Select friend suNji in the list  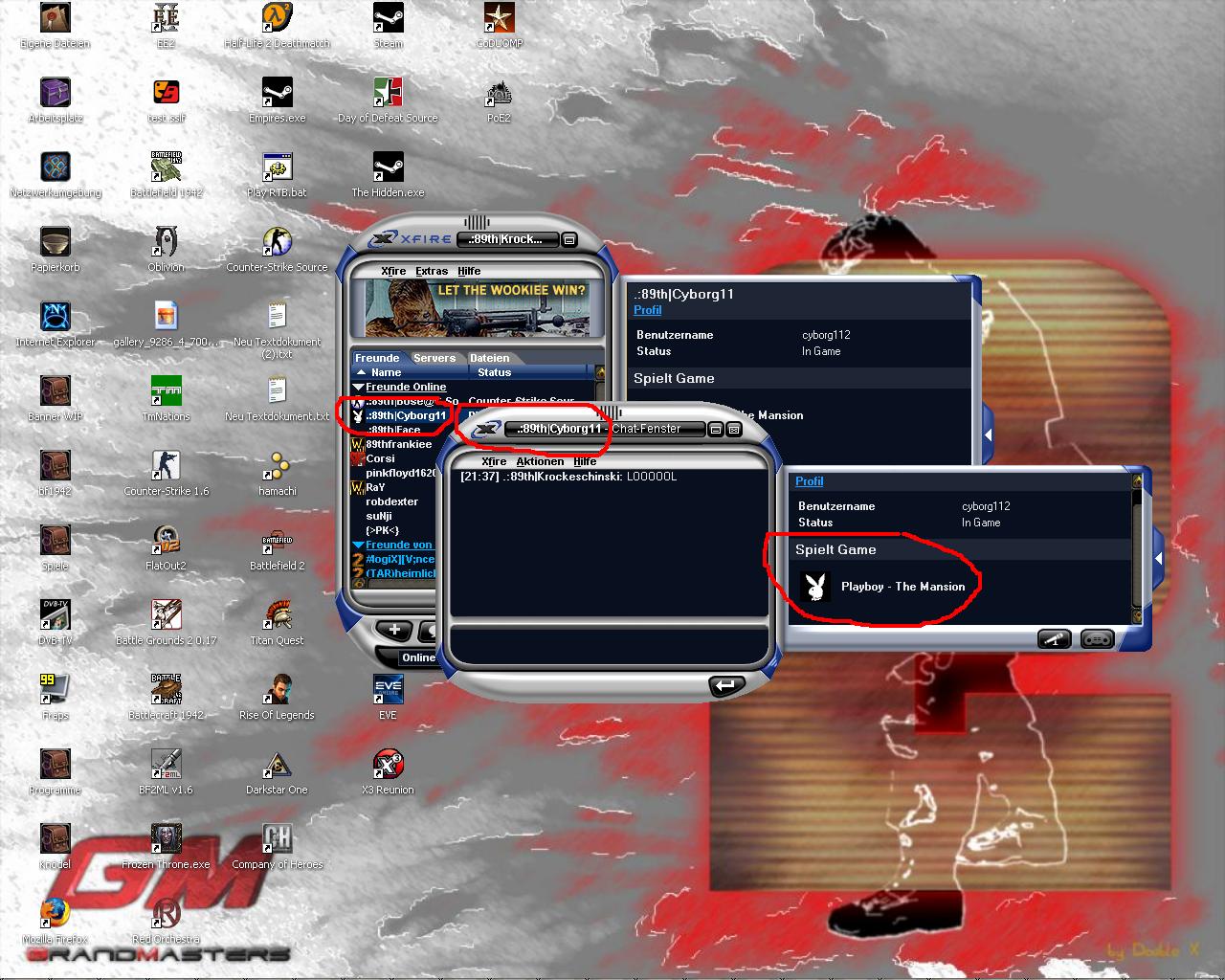coord(379,516)
